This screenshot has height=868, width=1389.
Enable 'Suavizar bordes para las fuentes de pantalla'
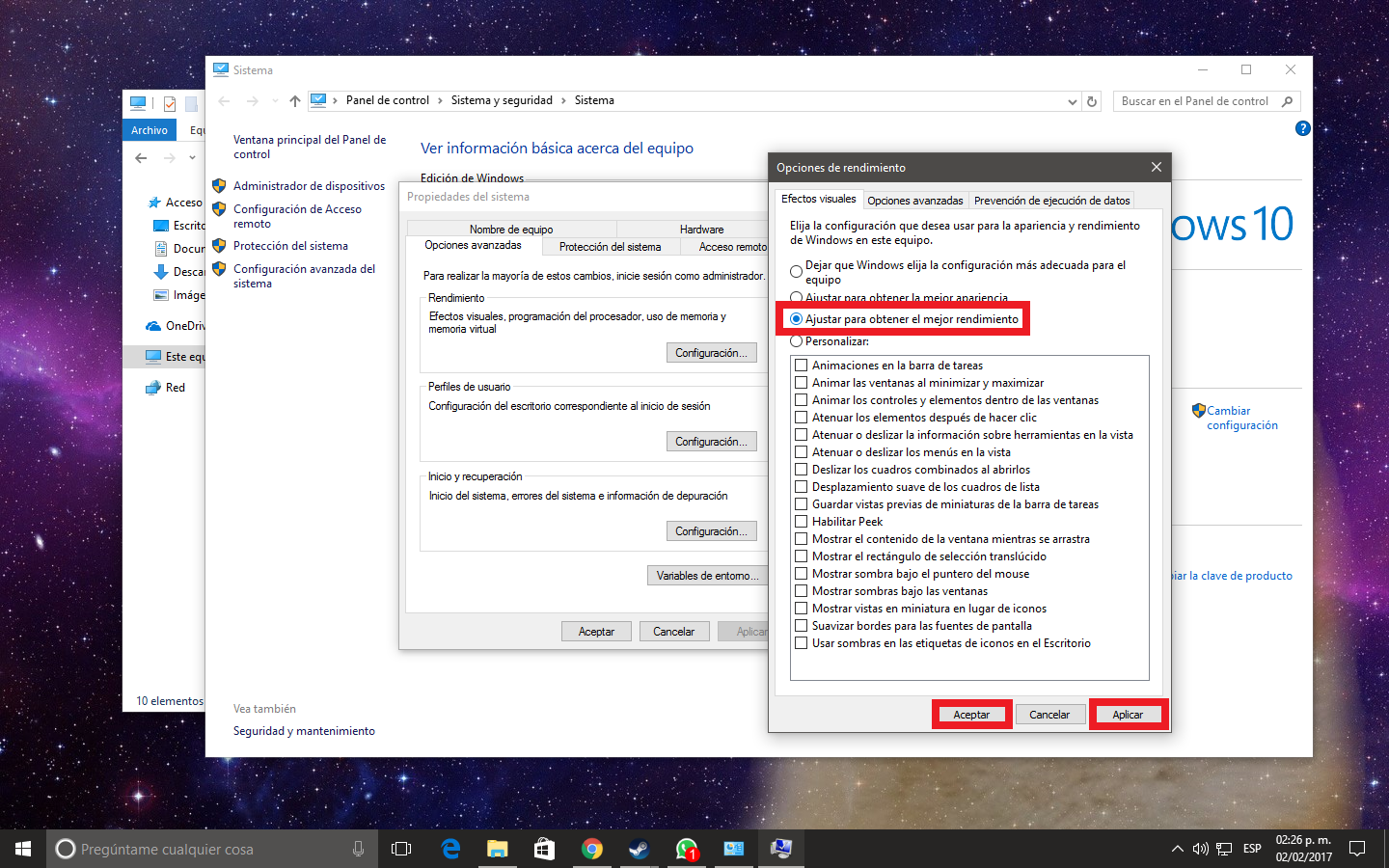(x=801, y=626)
